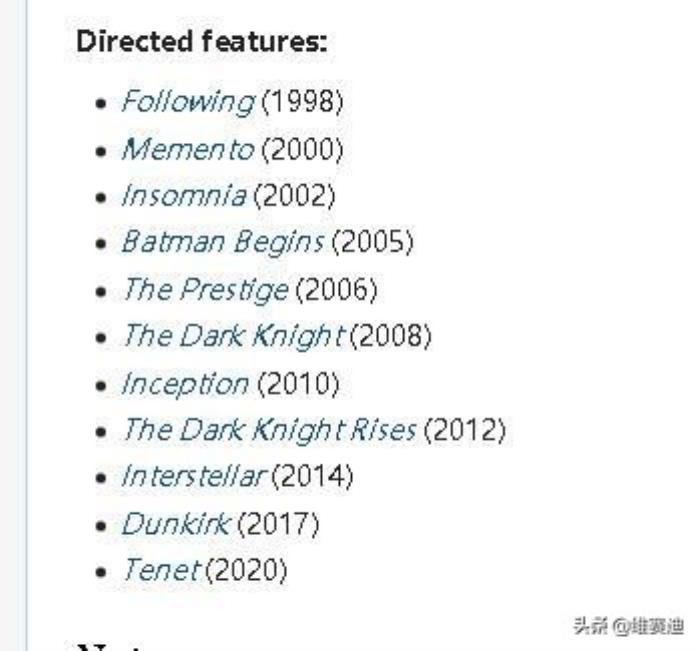
Task: Go to the Batman Begins link
Action: pyautogui.click(x=223, y=242)
